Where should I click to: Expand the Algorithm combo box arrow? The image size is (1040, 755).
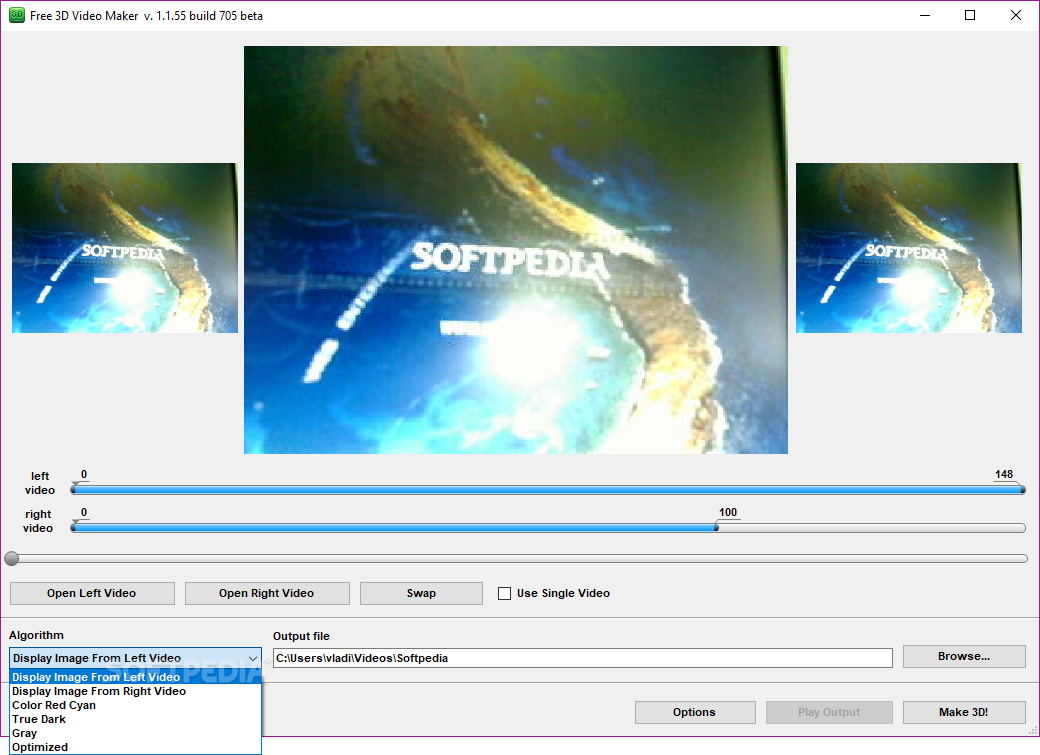point(253,658)
